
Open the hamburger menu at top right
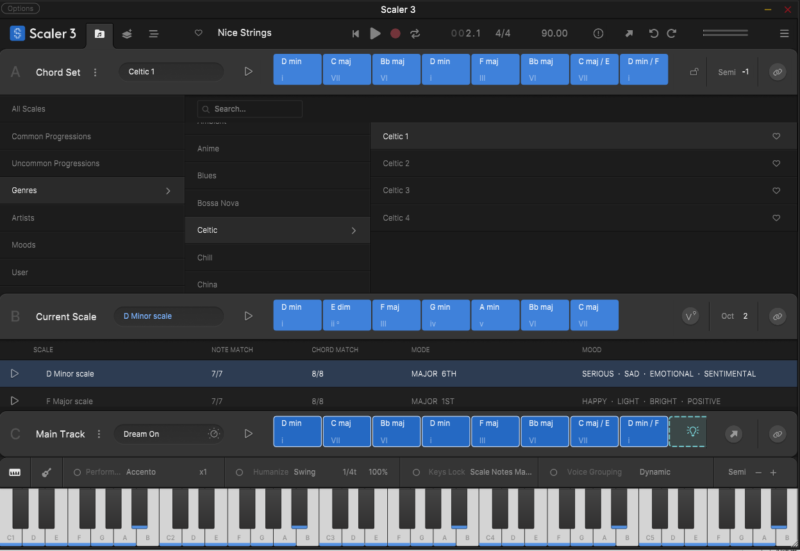click(784, 34)
